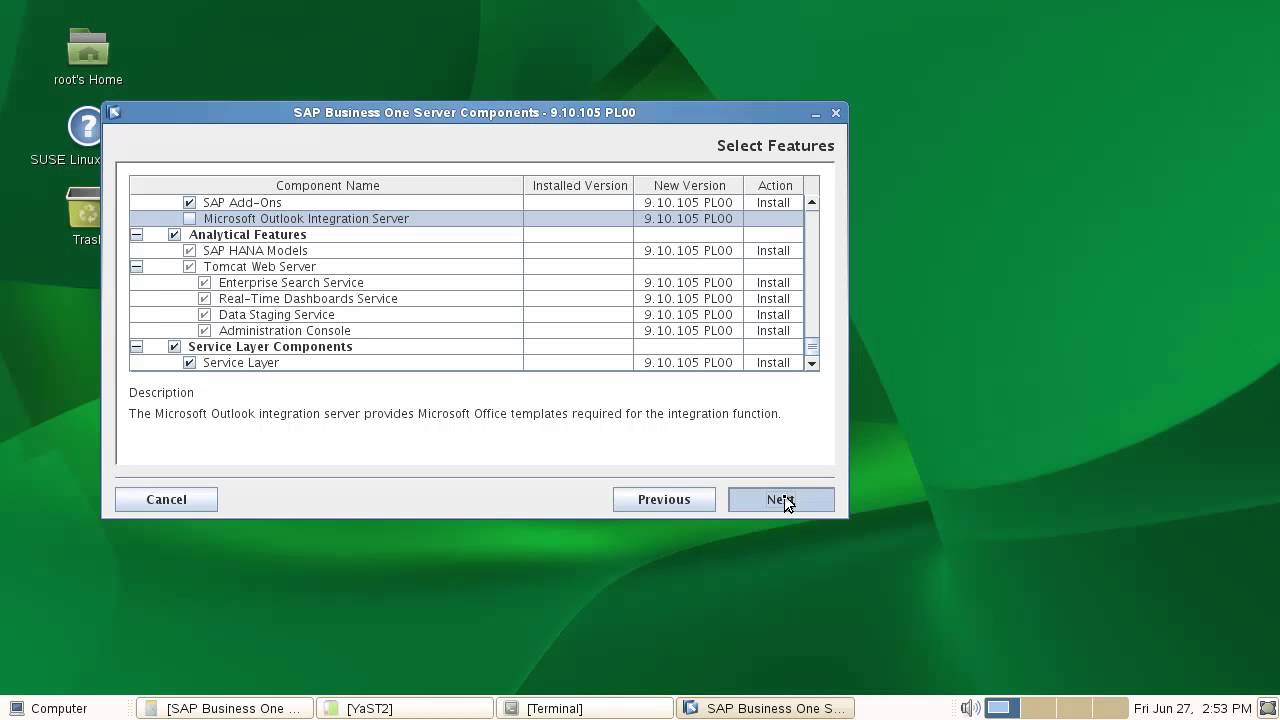The height and width of the screenshot is (720, 1280).
Task: Switch to the [YaST2] taskbar window
Action: coord(405,708)
